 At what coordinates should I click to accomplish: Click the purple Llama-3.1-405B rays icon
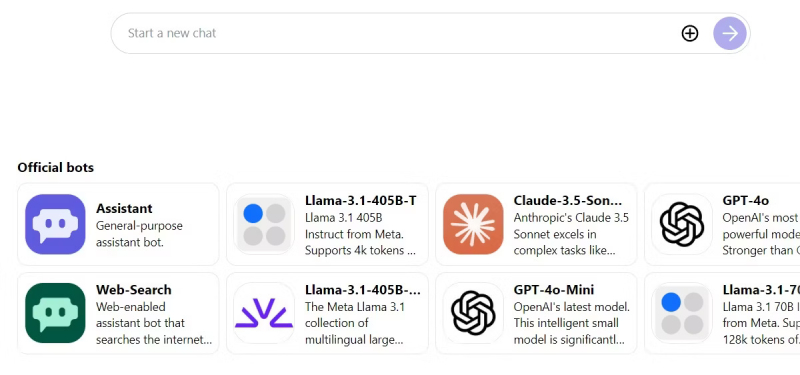pos(264,313)
